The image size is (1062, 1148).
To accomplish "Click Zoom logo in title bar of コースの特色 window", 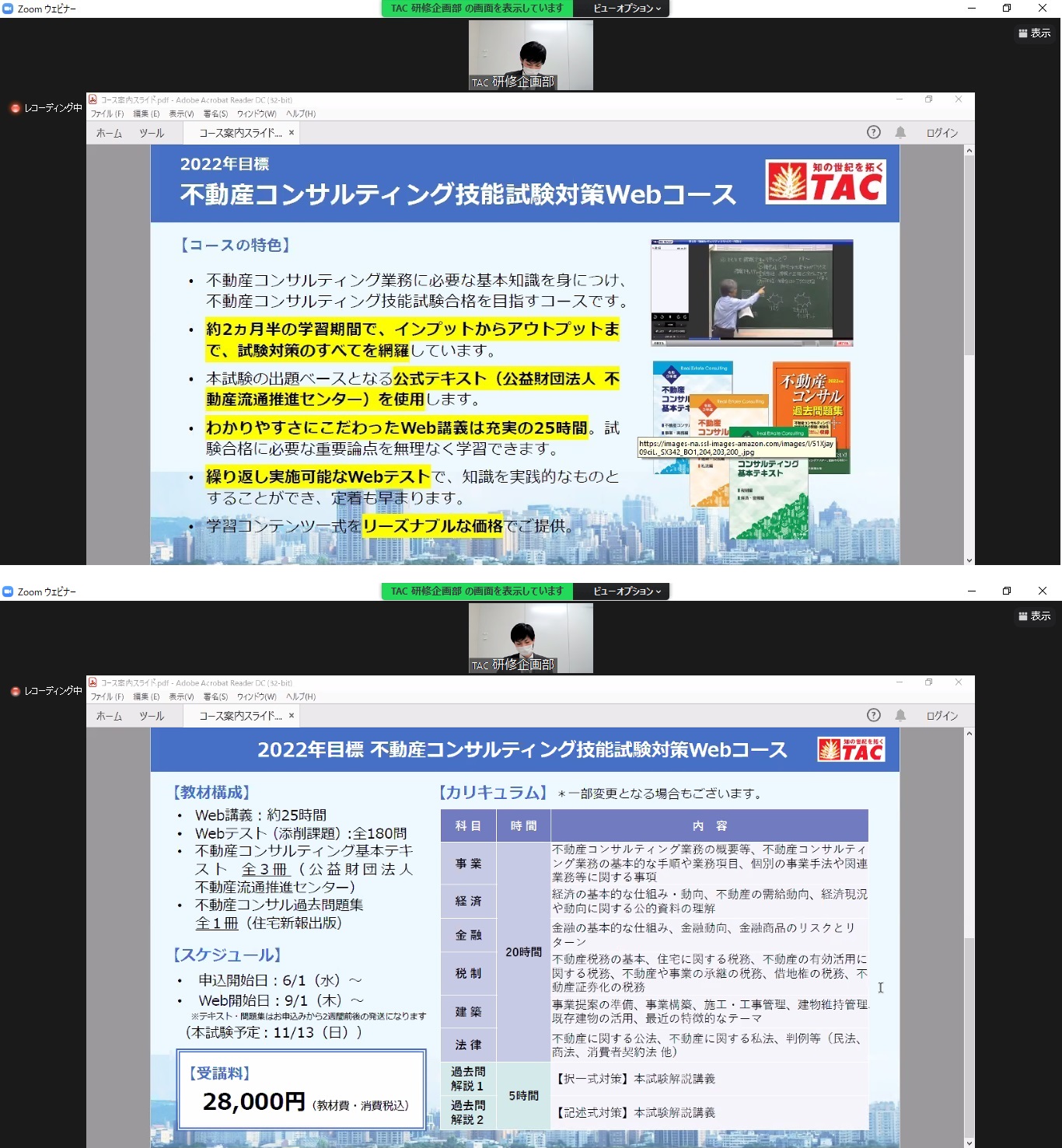I will pyautogui.click(x=8, y=9).
